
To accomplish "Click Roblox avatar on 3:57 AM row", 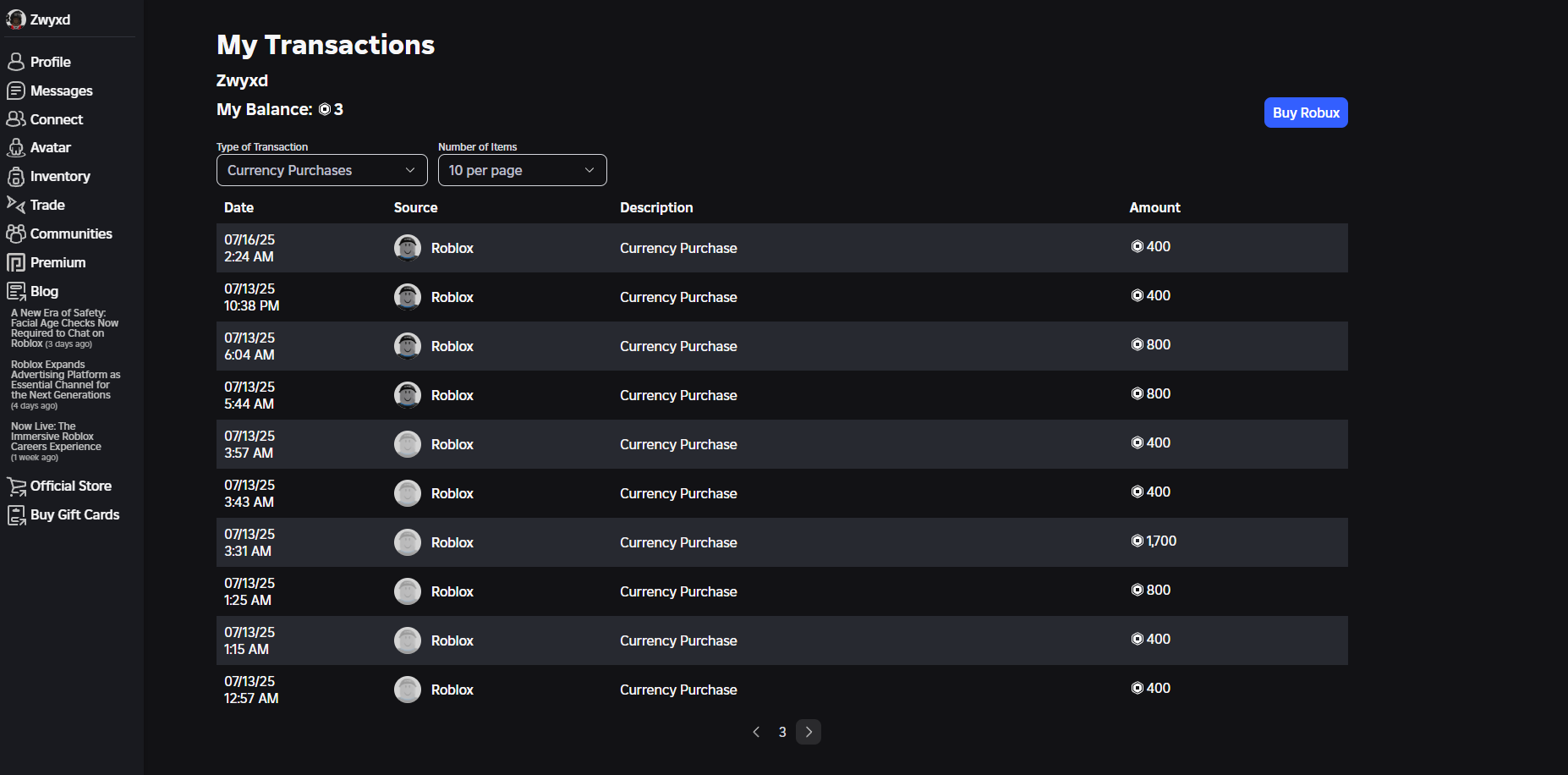I will pyautogui.click(x=408, y=444).
